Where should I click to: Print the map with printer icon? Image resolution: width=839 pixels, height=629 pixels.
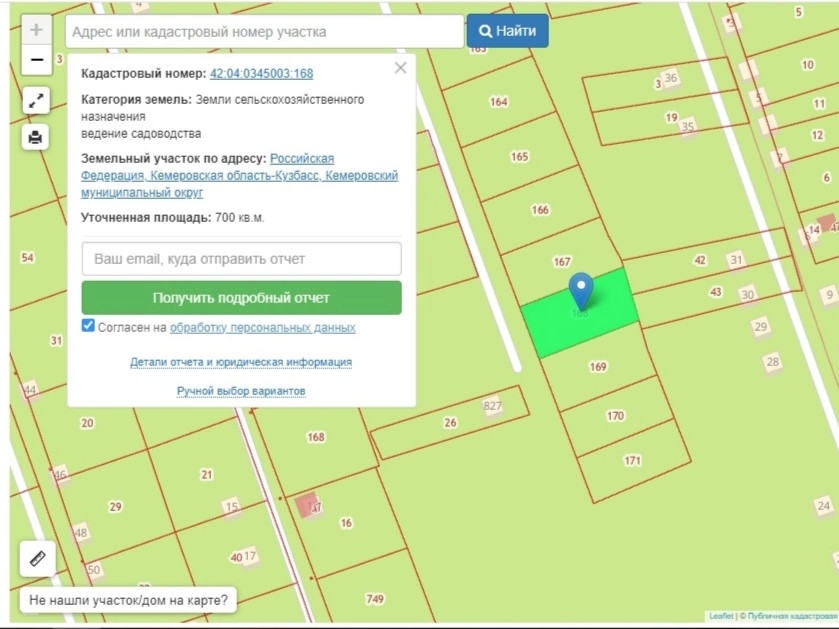coord(36,137)
